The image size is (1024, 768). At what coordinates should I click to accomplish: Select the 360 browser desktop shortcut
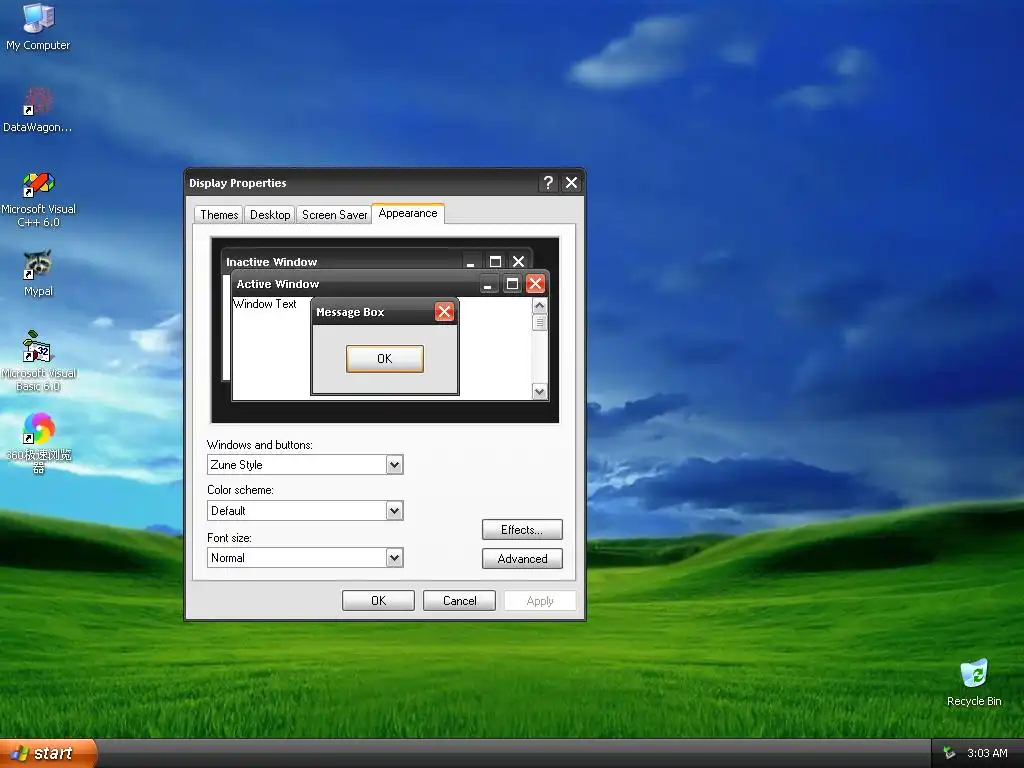pyautogui.click(x=38, y=443)
